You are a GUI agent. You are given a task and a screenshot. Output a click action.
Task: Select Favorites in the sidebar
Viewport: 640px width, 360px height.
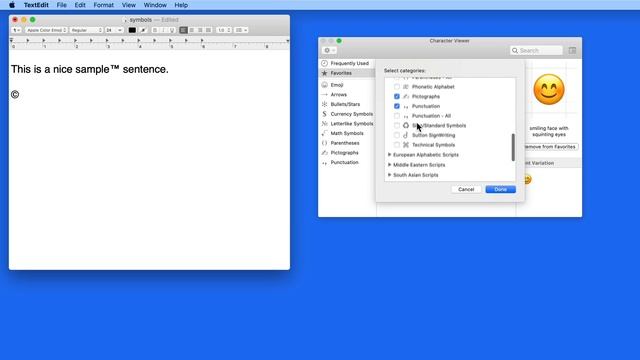(x=346, y=73)
